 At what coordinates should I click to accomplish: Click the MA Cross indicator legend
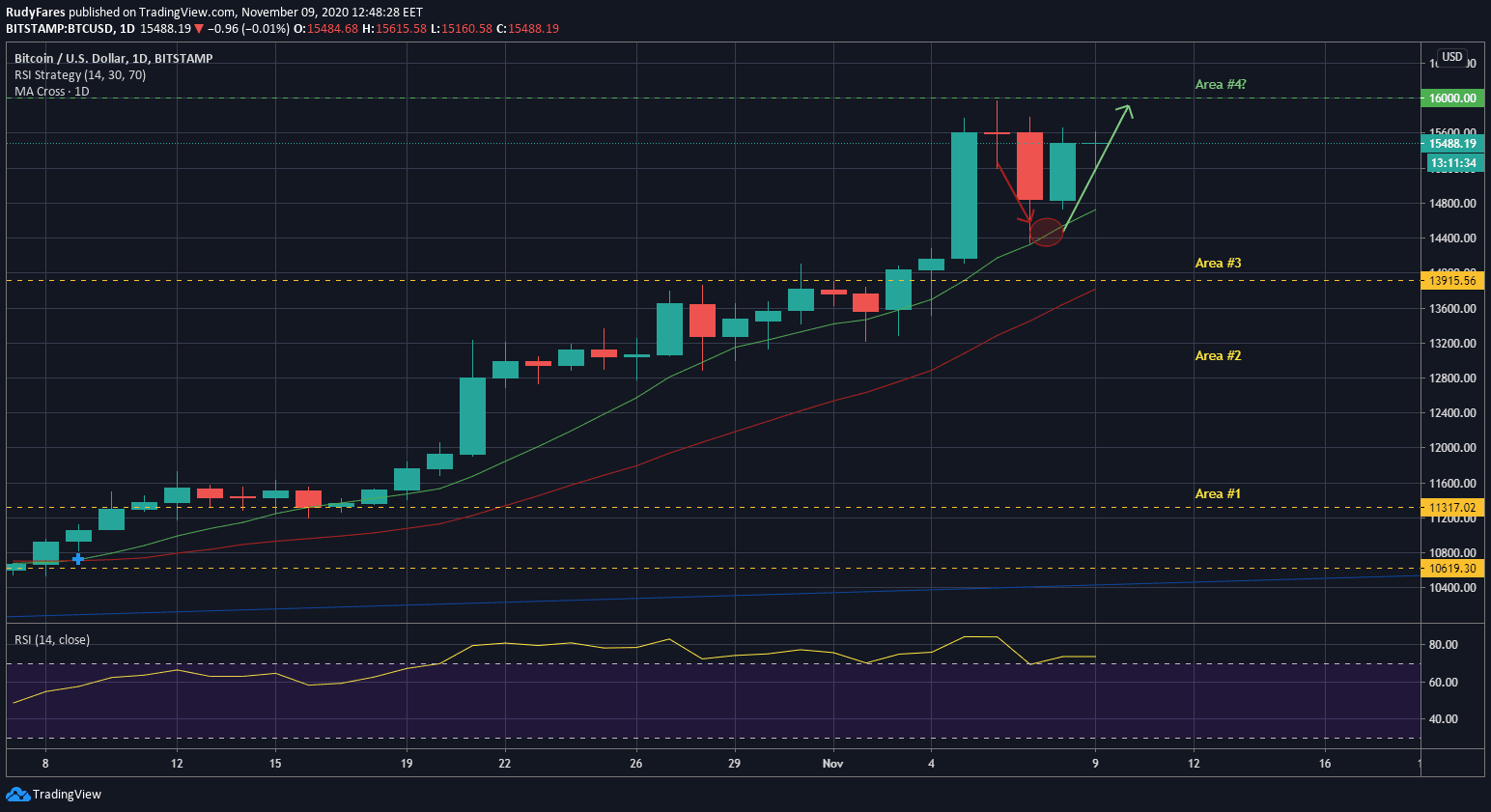[51, 92]
